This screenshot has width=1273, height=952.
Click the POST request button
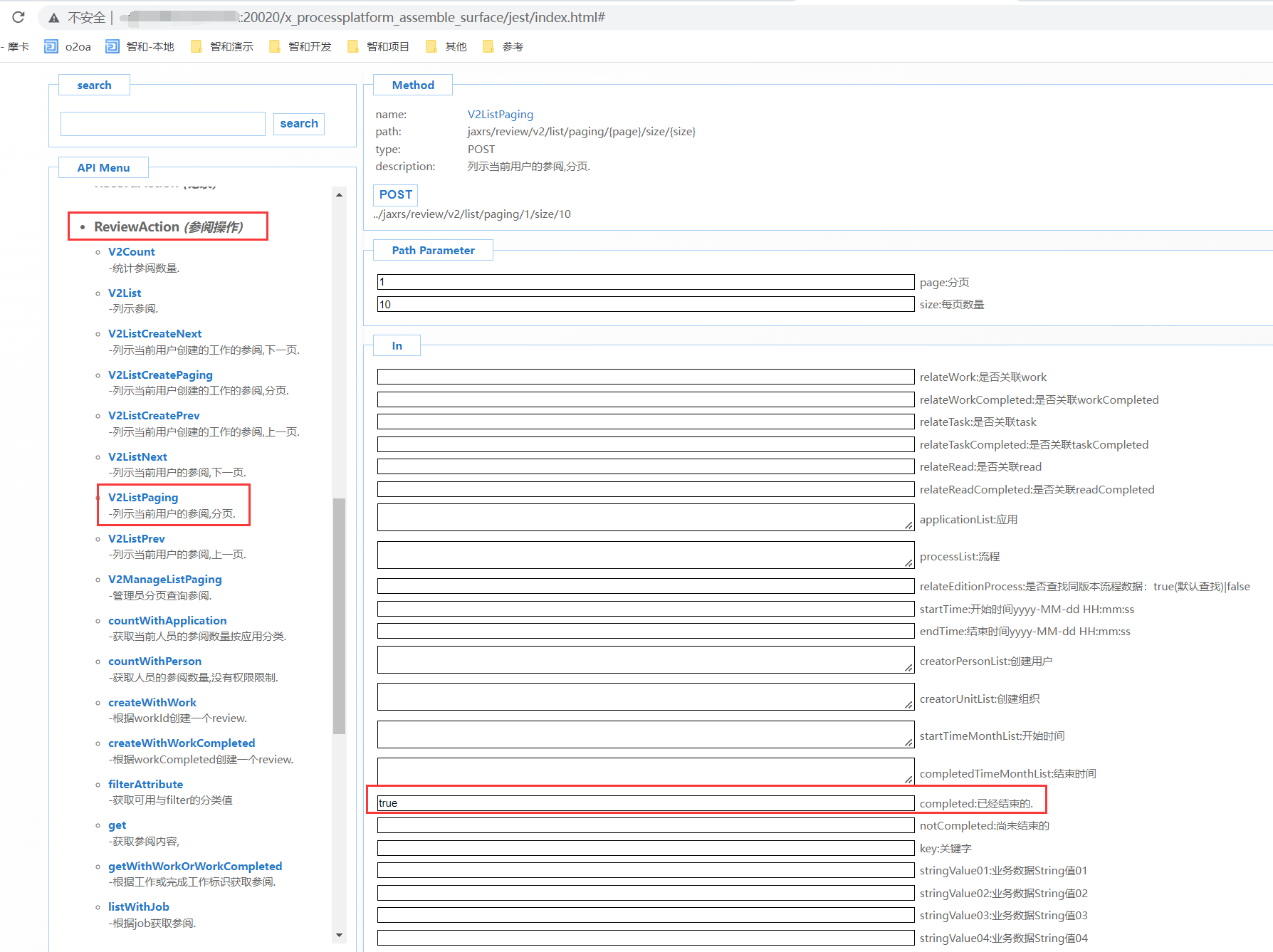[395, 194]
